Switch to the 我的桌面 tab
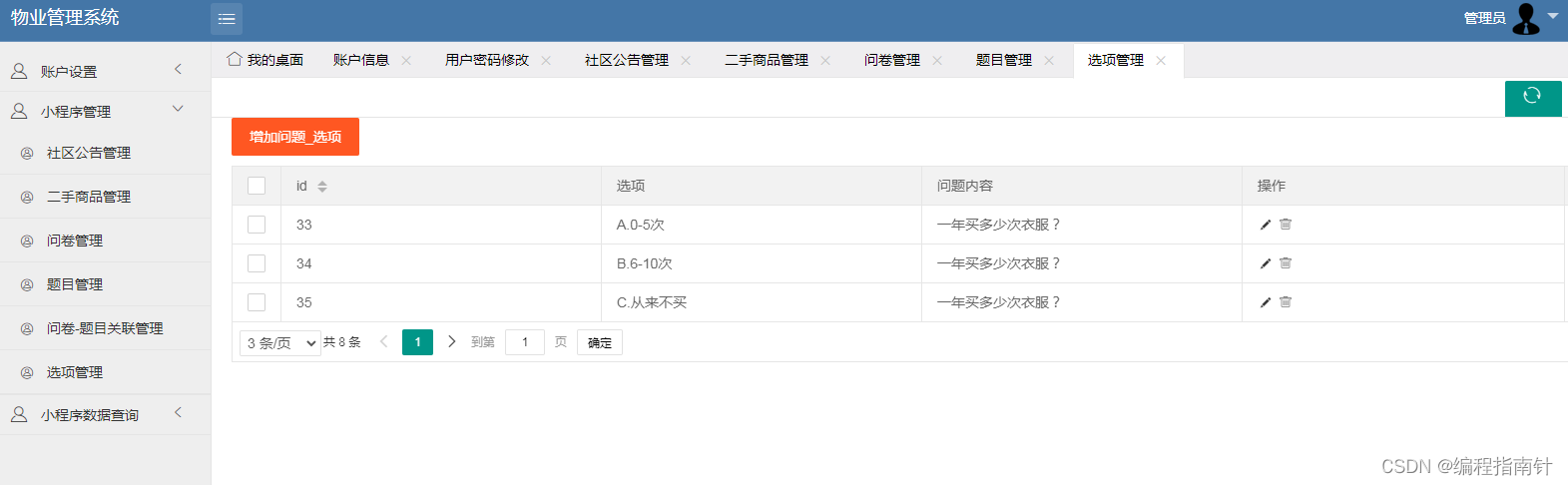The height and width of the screenshot is (485, 1568). [x=264, y=60]
